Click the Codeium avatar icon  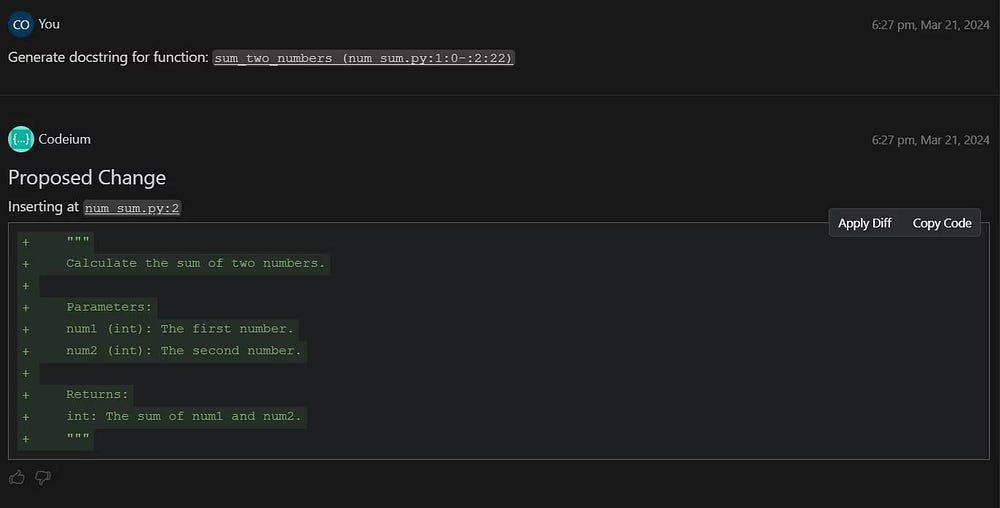click(x=21, y=139)
